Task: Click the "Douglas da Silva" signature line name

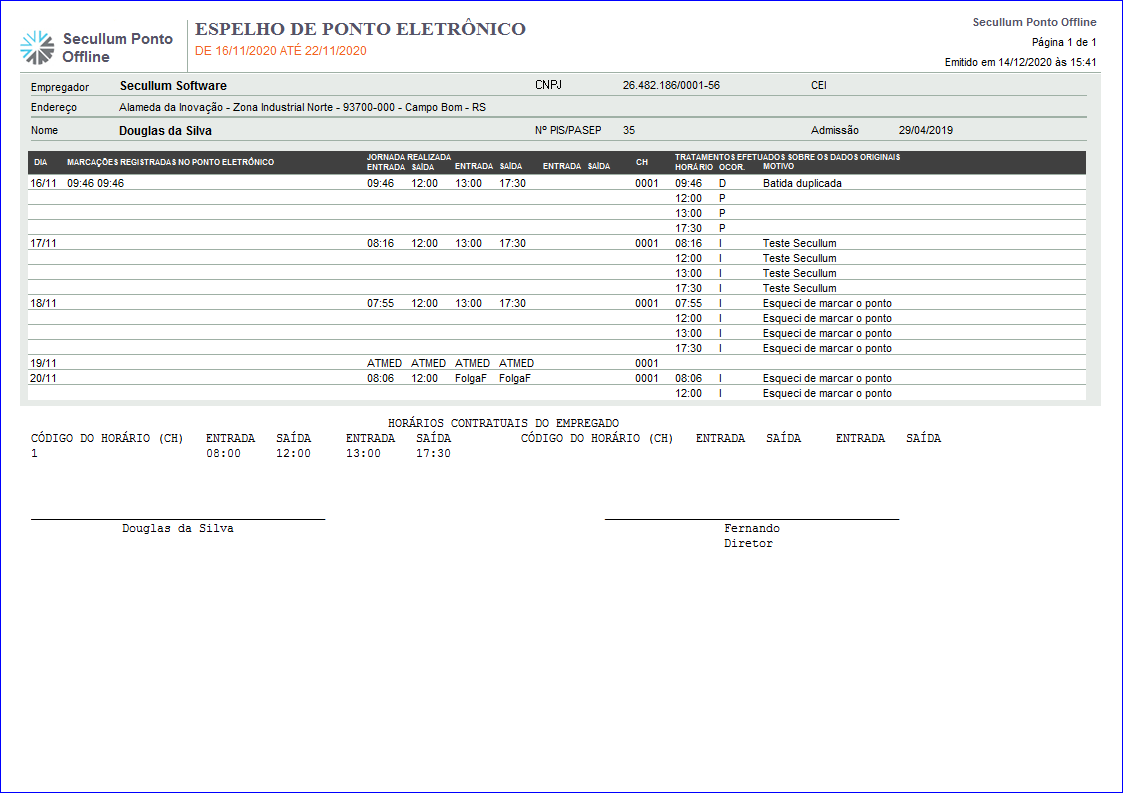Action: [x=177, y=528]
